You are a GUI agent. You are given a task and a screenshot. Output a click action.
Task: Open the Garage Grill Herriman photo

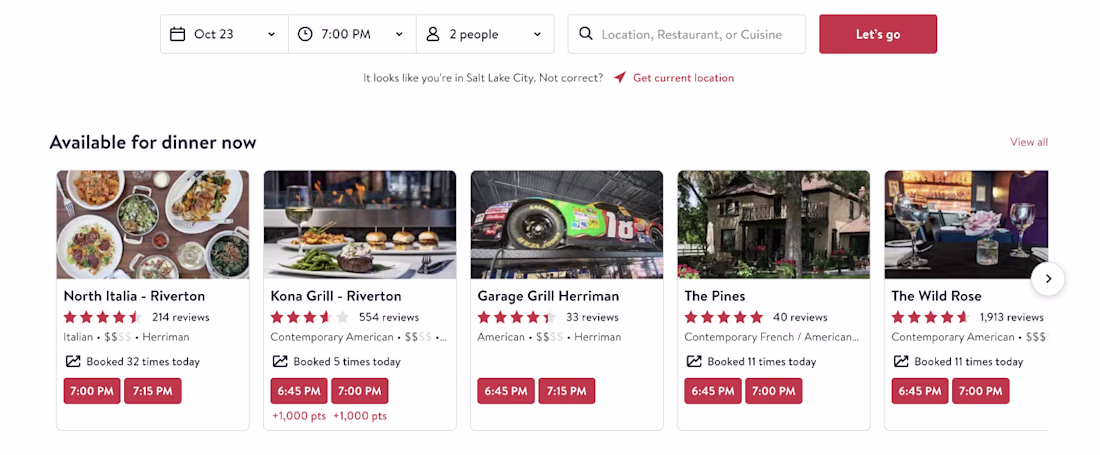click(x=567, y=224)
